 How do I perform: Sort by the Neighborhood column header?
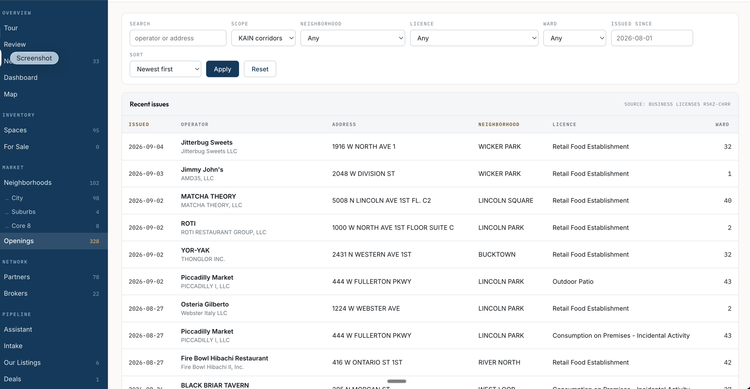[498, 124]
